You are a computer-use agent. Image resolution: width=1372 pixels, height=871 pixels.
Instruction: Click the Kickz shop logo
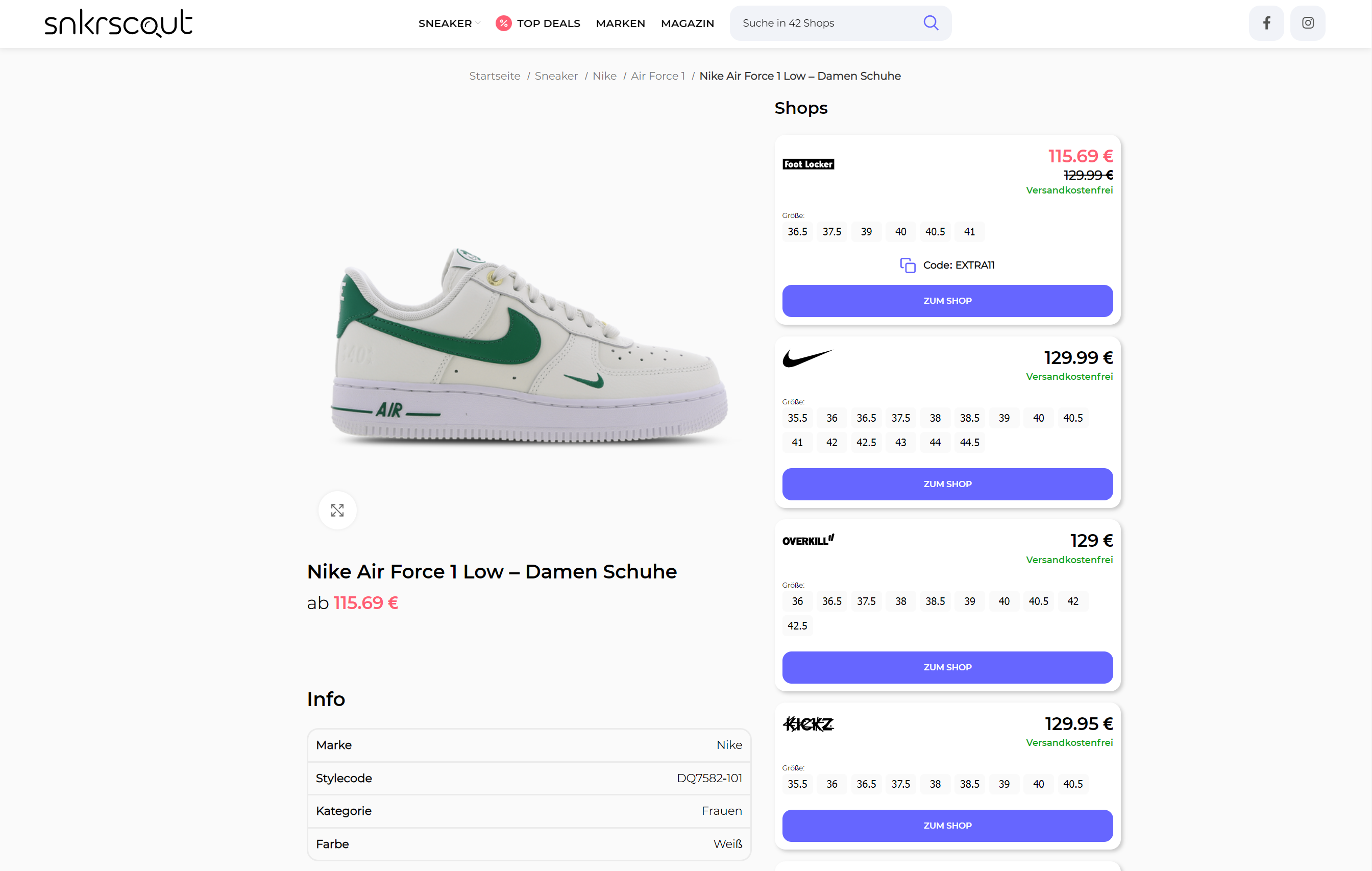(808, 724)
